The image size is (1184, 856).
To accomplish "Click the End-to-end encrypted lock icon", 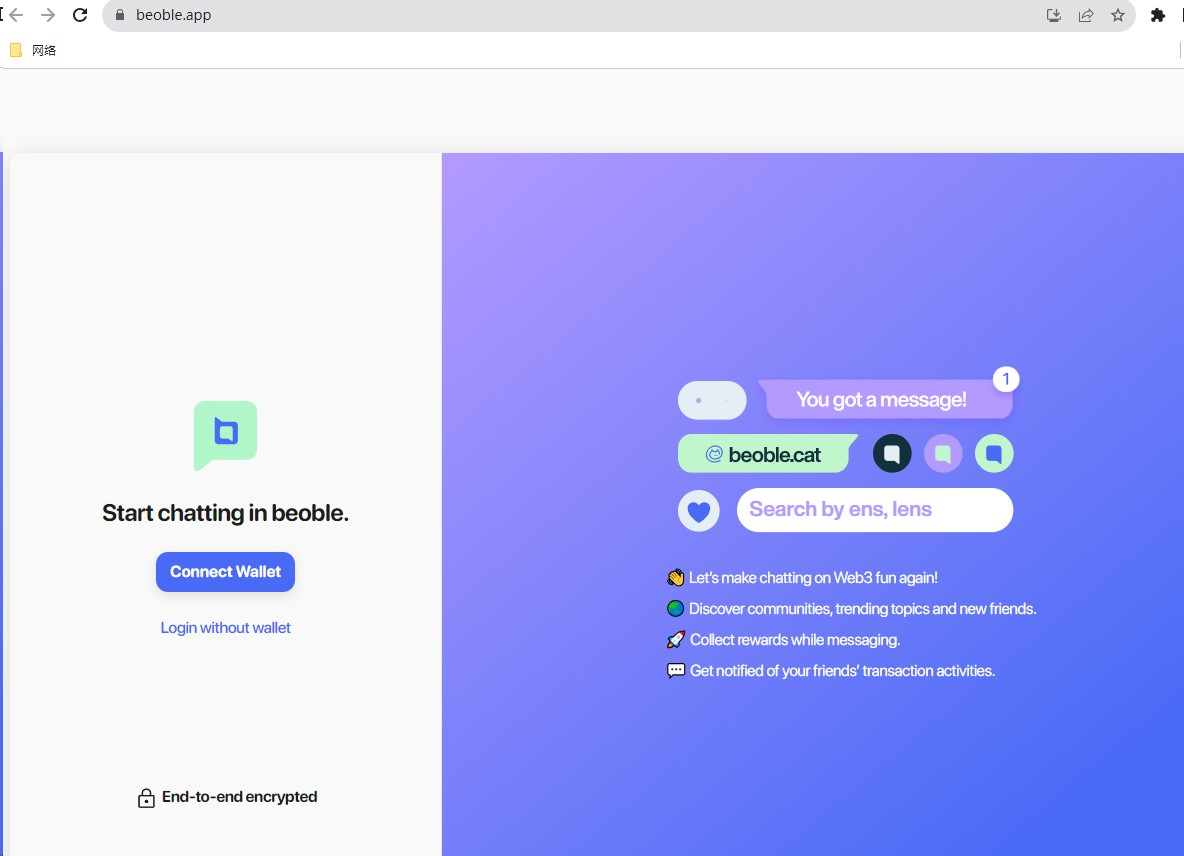I will (x=146, y=798).
